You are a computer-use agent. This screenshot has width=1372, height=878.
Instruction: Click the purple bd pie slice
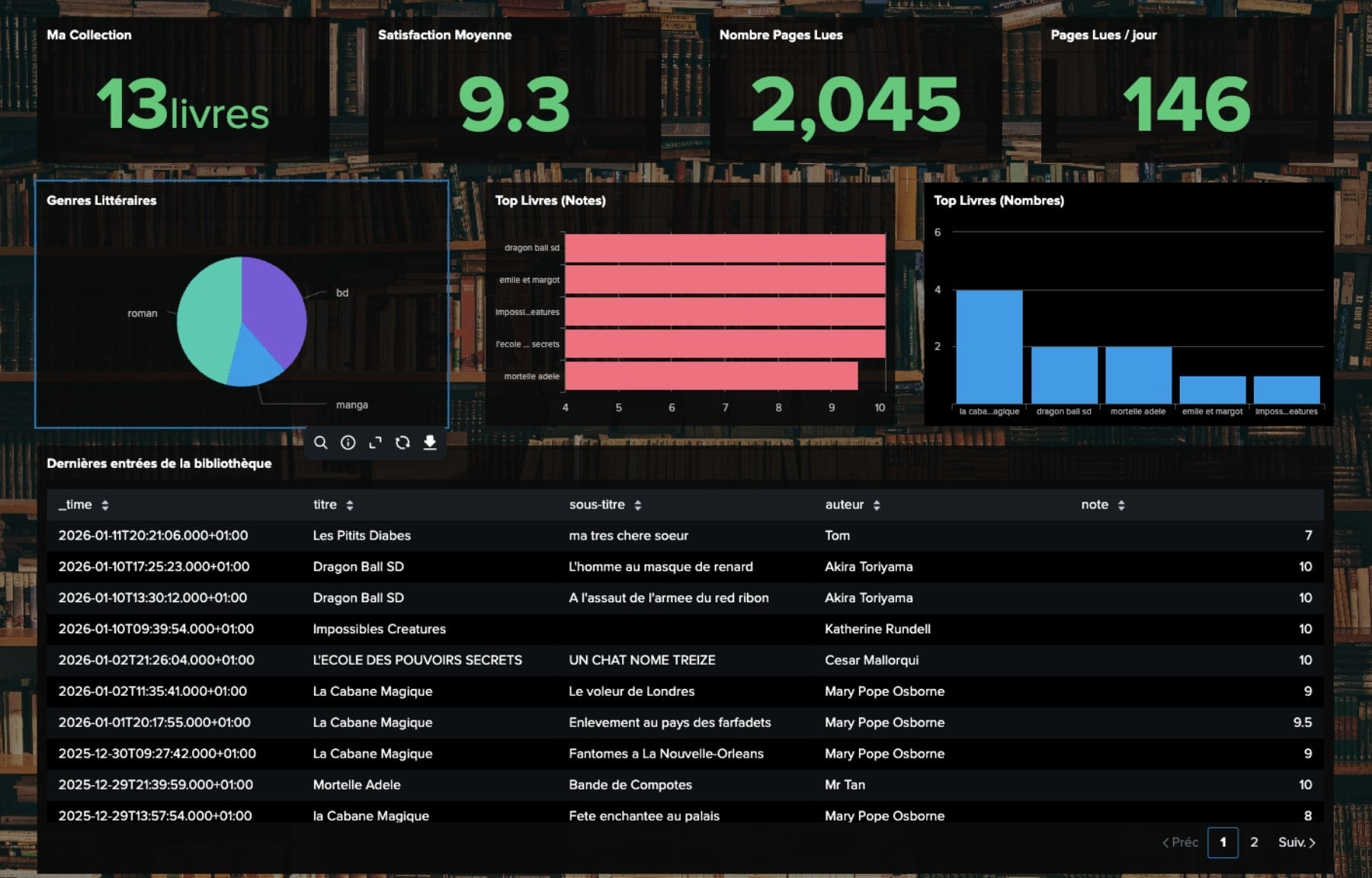(x=274, y=305)
